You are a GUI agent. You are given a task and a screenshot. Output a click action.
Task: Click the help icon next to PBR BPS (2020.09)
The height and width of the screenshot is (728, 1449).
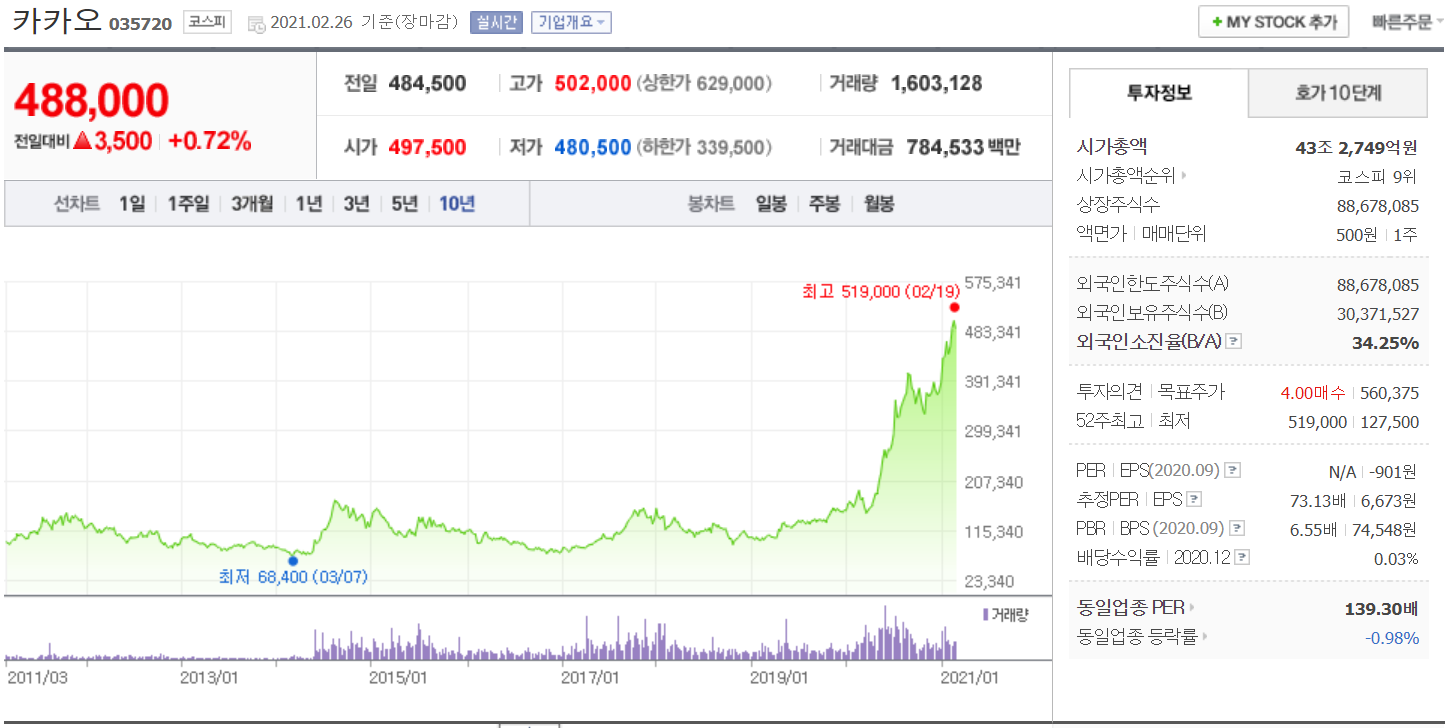1238,529
